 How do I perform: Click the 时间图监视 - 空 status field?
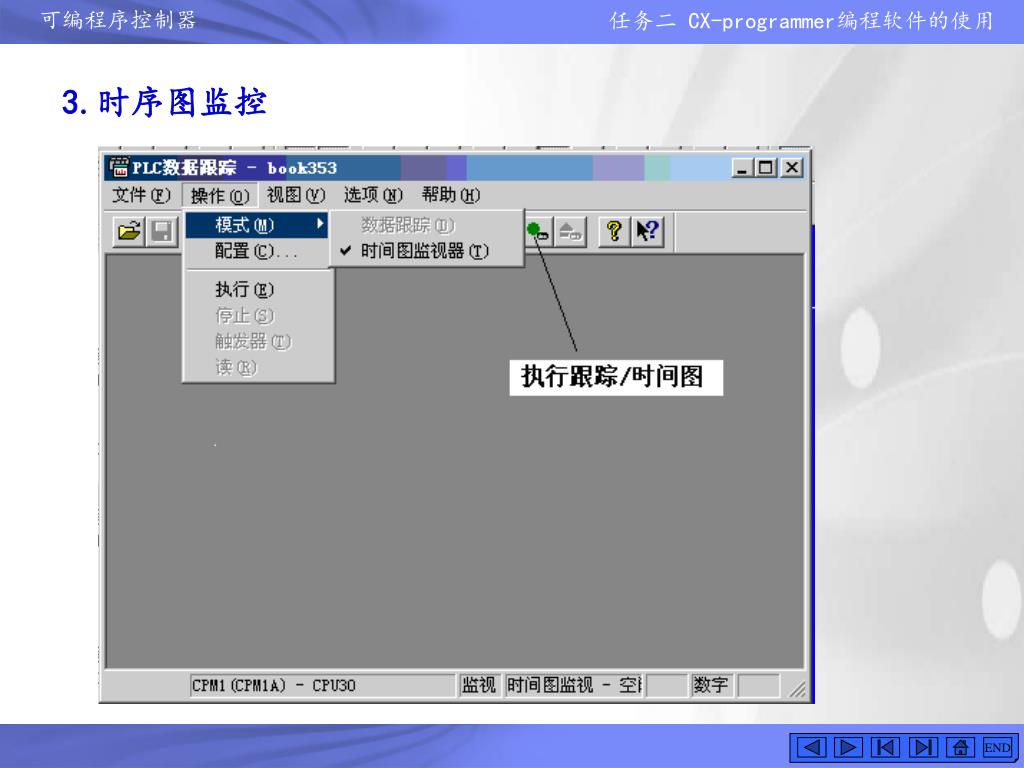tap(574, 685)
